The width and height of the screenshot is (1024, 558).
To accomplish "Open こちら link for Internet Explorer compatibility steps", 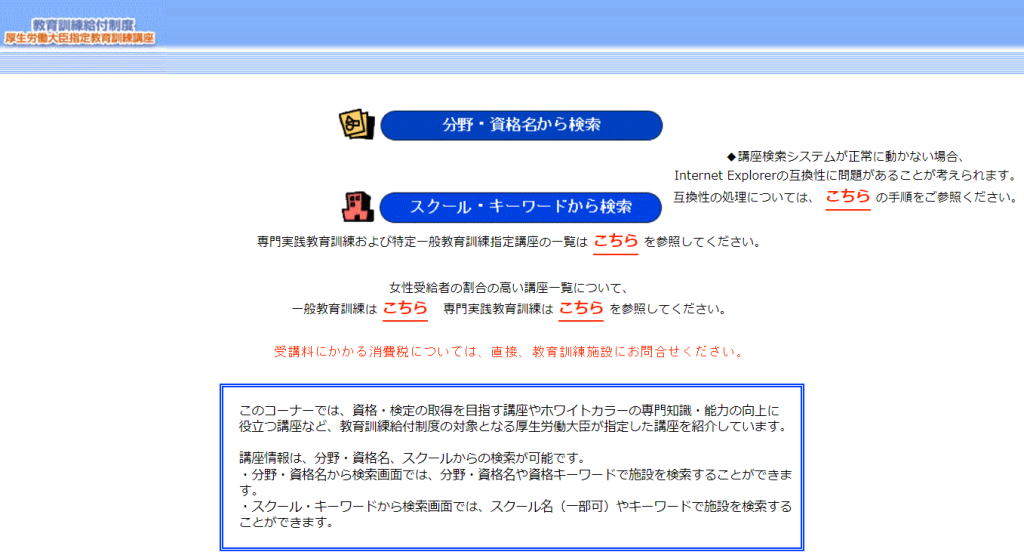I will click(848, 197).
